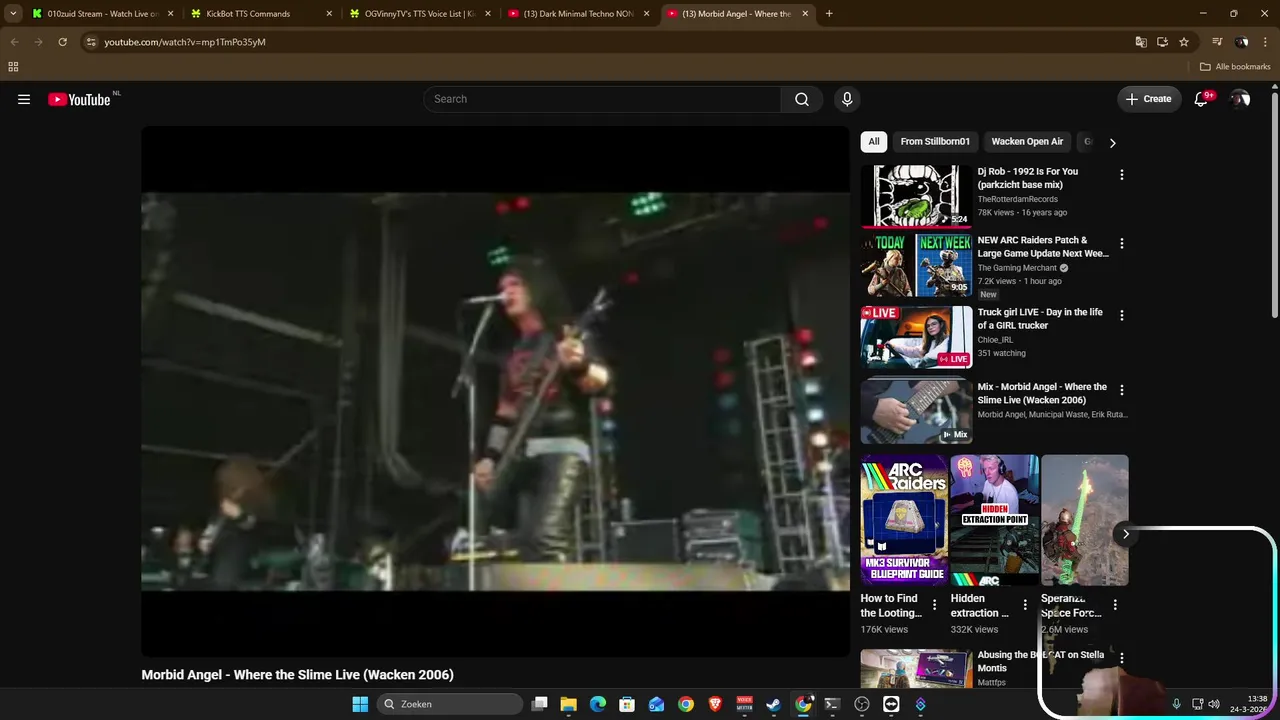Open Dj Rob 1992 Is For You thumbnail
The image size is (1280, 720).
(x=916, y=197)
